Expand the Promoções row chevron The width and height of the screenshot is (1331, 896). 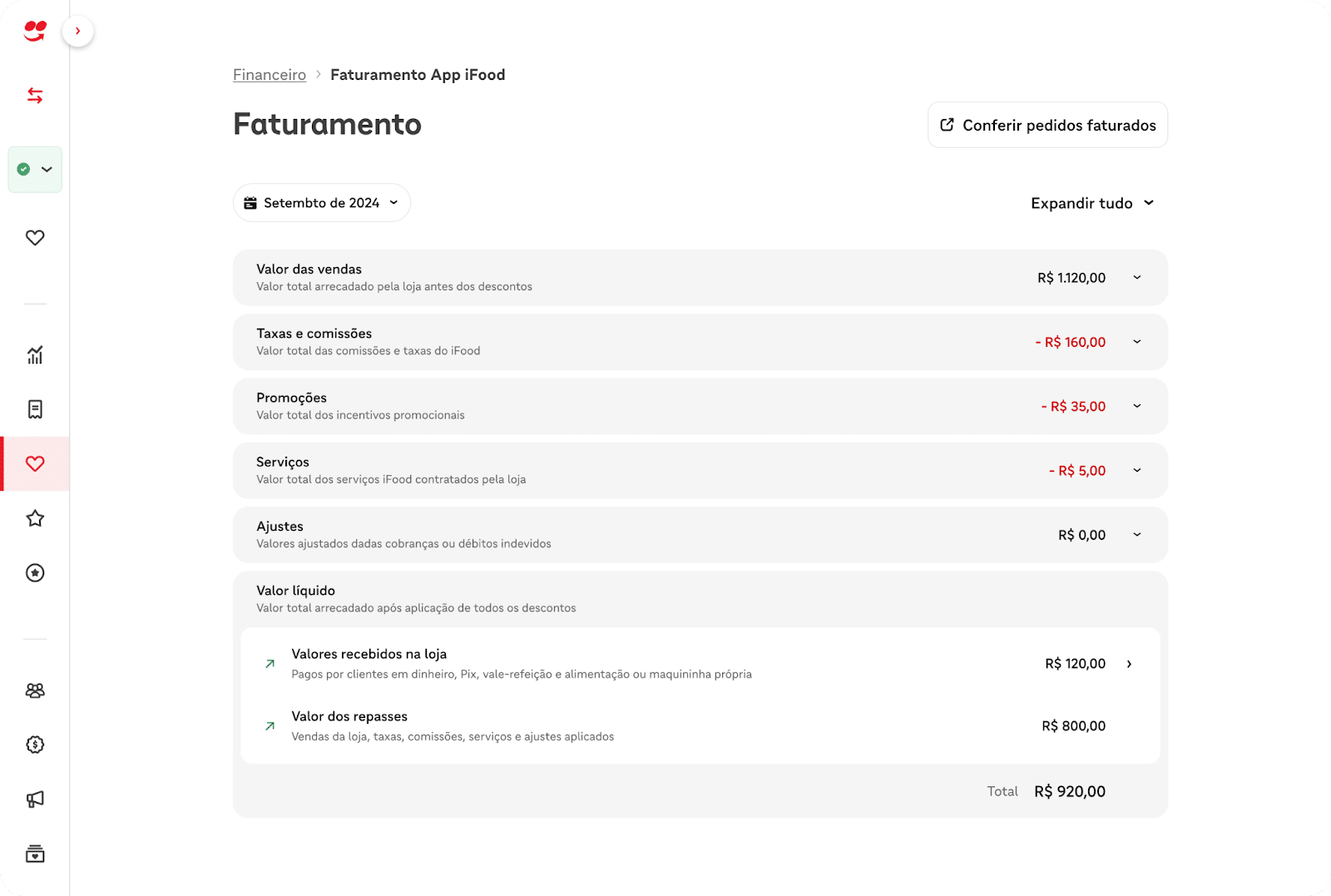(x=1137, y=406)
